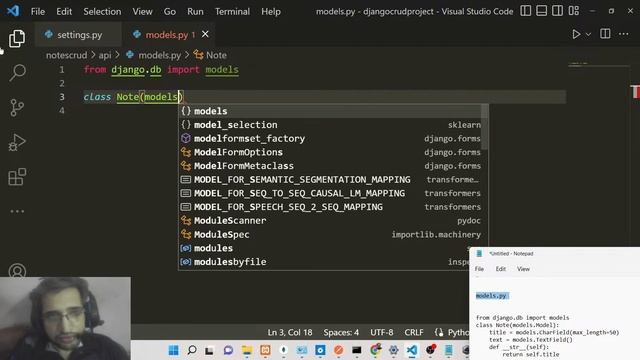Open the Extensions view
Viewport: 640px width, 360px height.
tap(17, 177)
